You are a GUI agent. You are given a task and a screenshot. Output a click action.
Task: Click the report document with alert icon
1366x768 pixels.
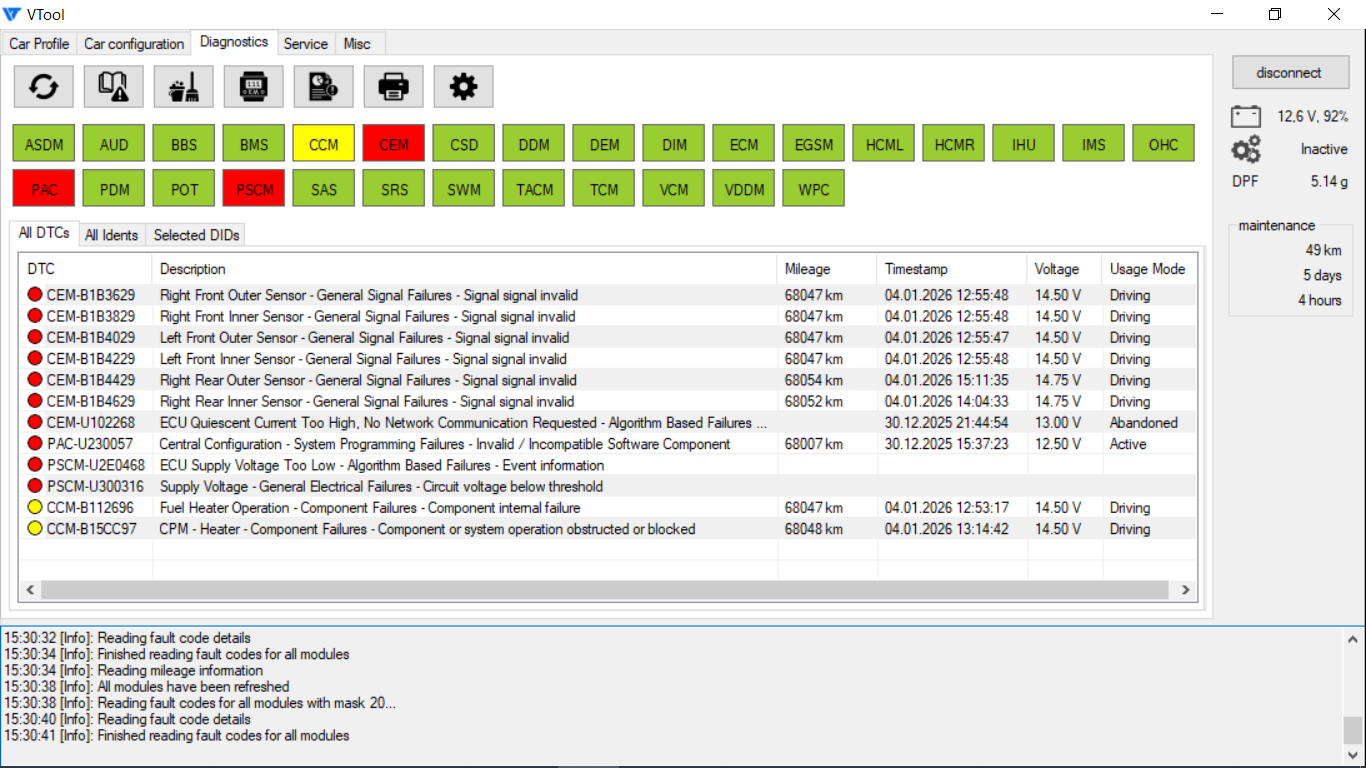(324, 88)
